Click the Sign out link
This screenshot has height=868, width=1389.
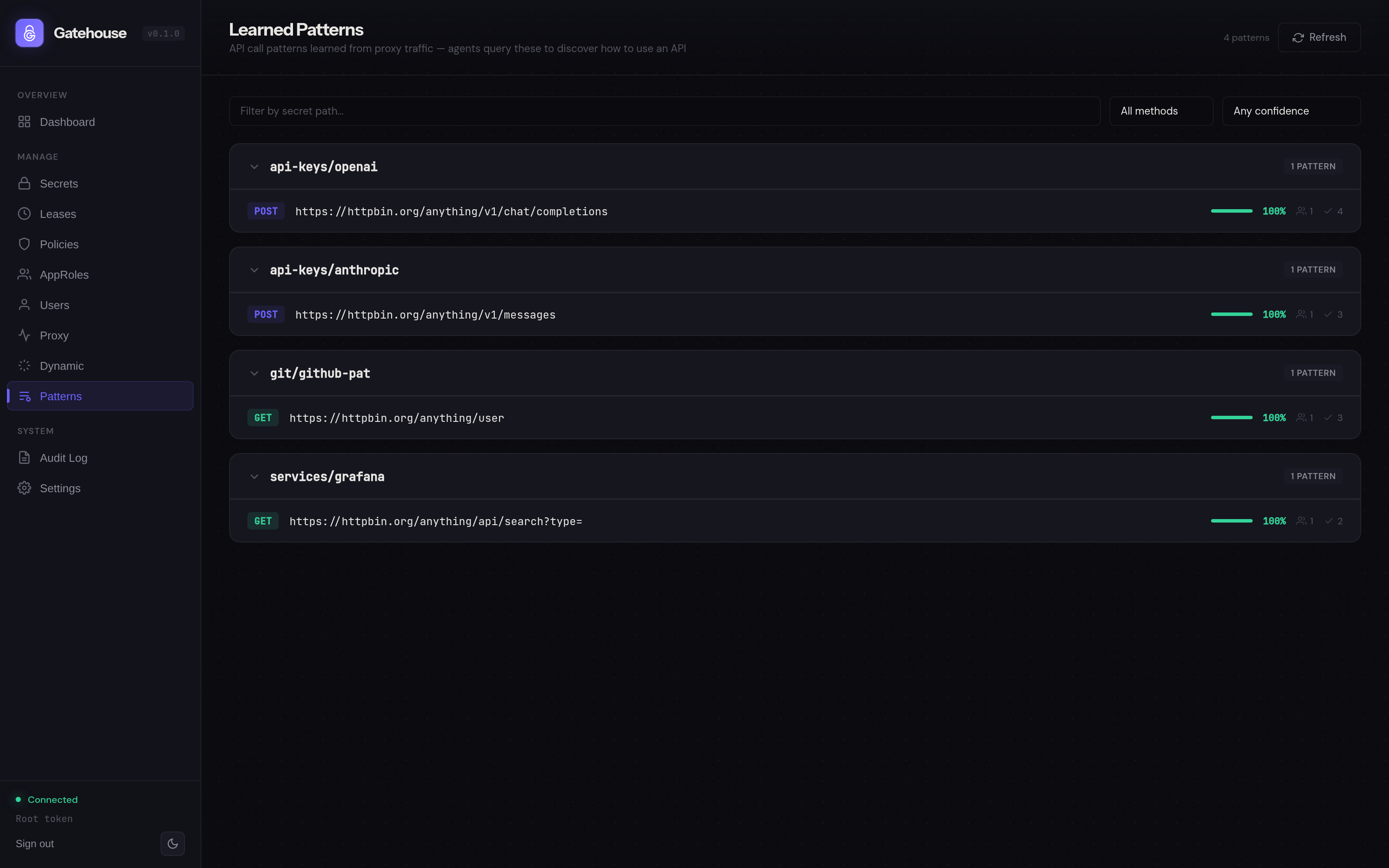[34, 843]
